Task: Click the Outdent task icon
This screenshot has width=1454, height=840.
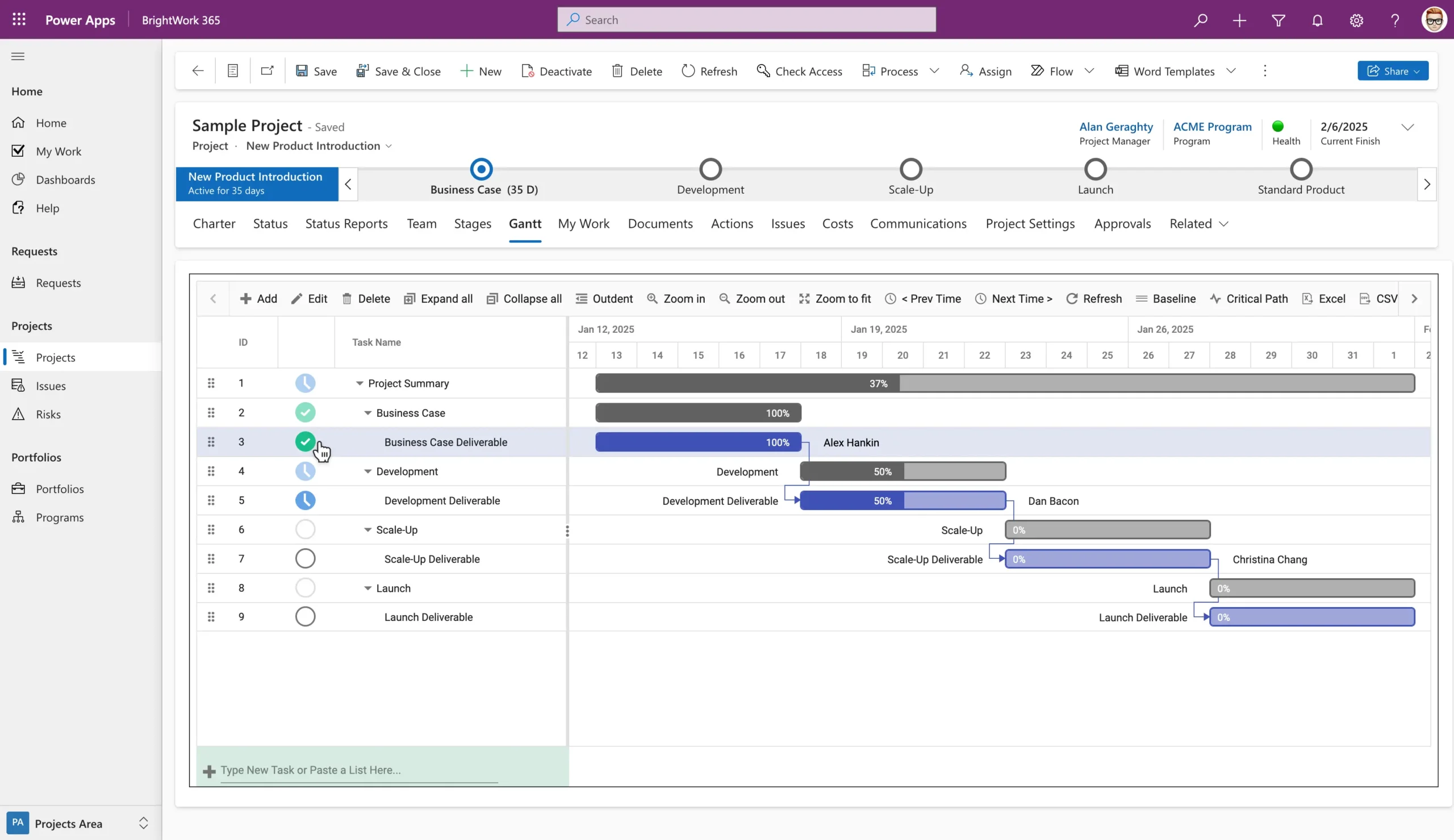Action: point(582,299)
